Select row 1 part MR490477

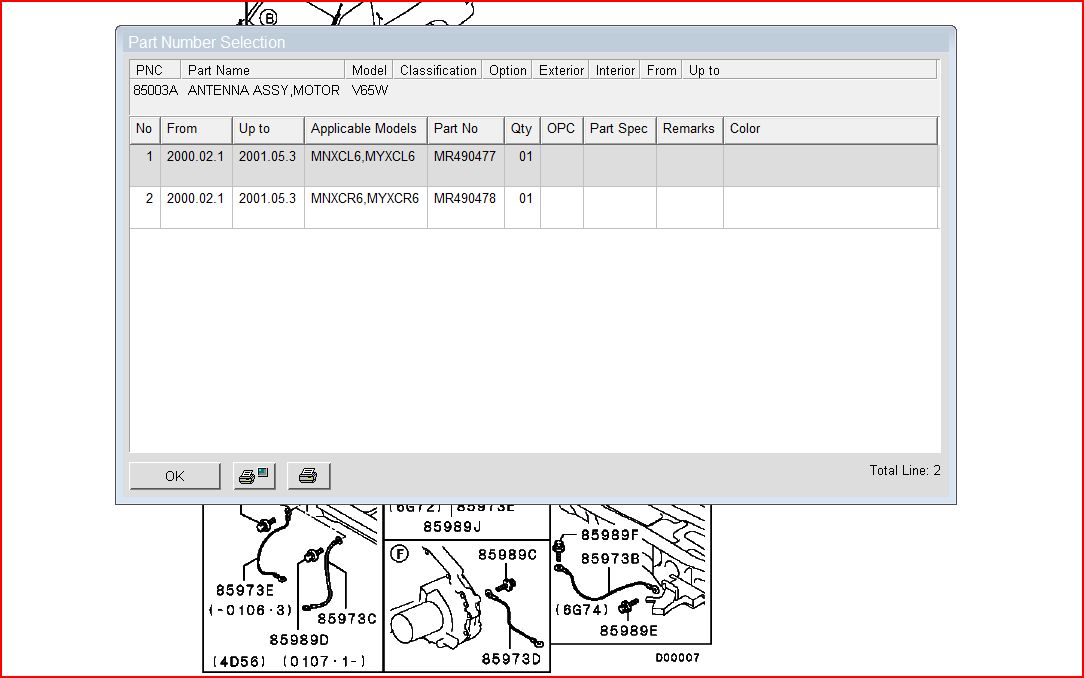click(464, 158)
